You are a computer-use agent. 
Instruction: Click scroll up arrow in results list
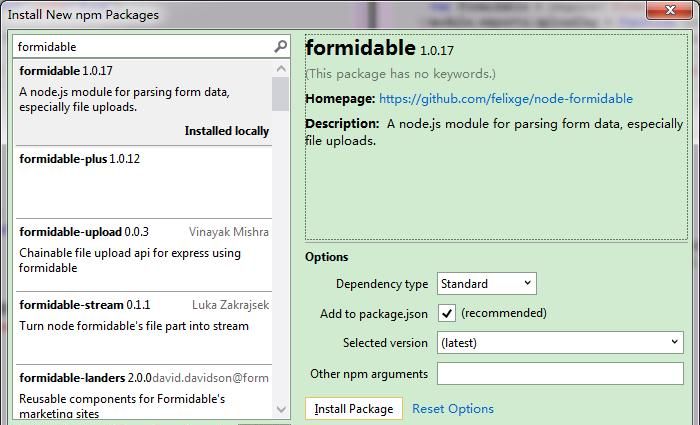tap(281, 68)
